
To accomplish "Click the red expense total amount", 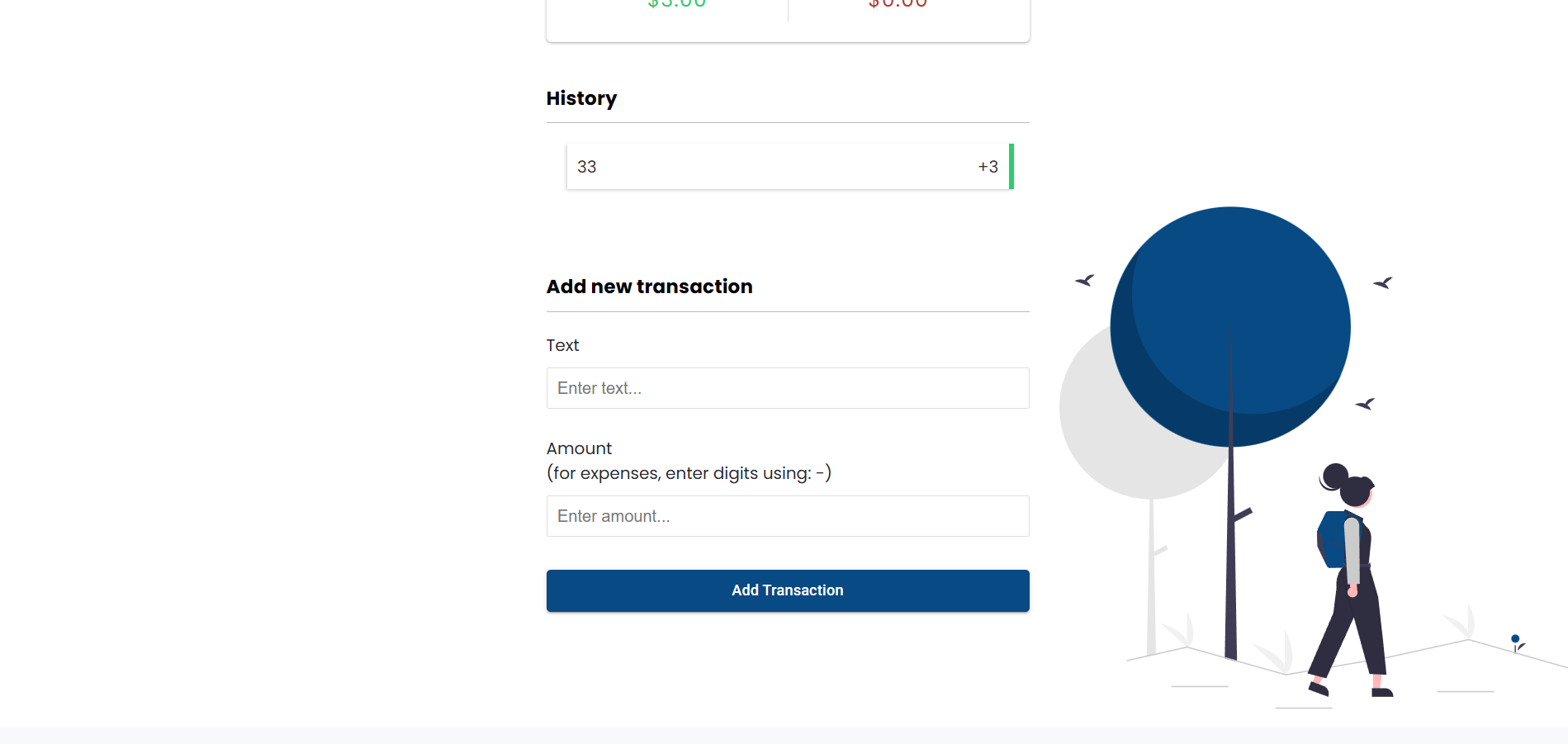I will click(898, 4).
